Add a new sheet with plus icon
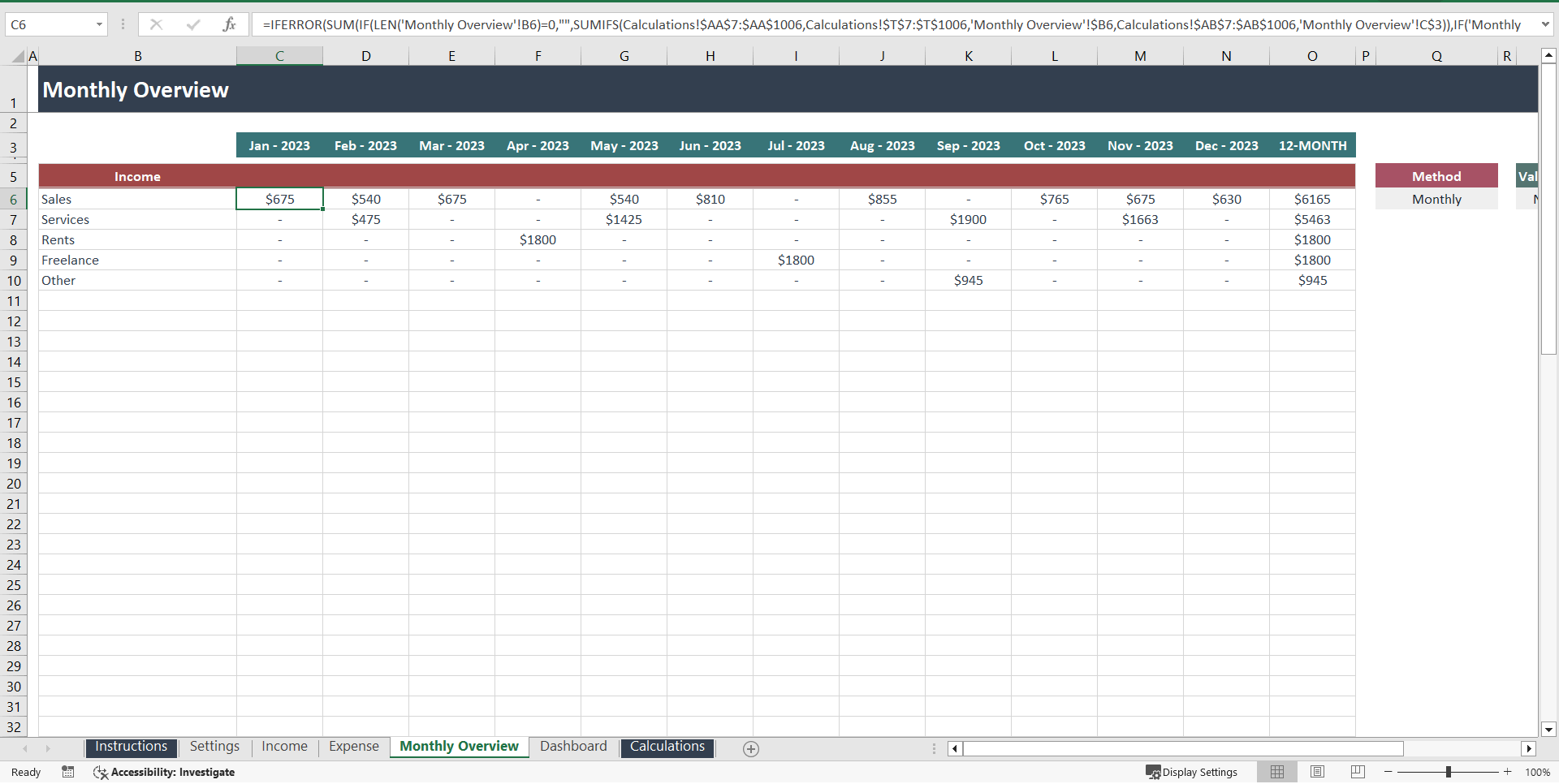 click(751, 749)
